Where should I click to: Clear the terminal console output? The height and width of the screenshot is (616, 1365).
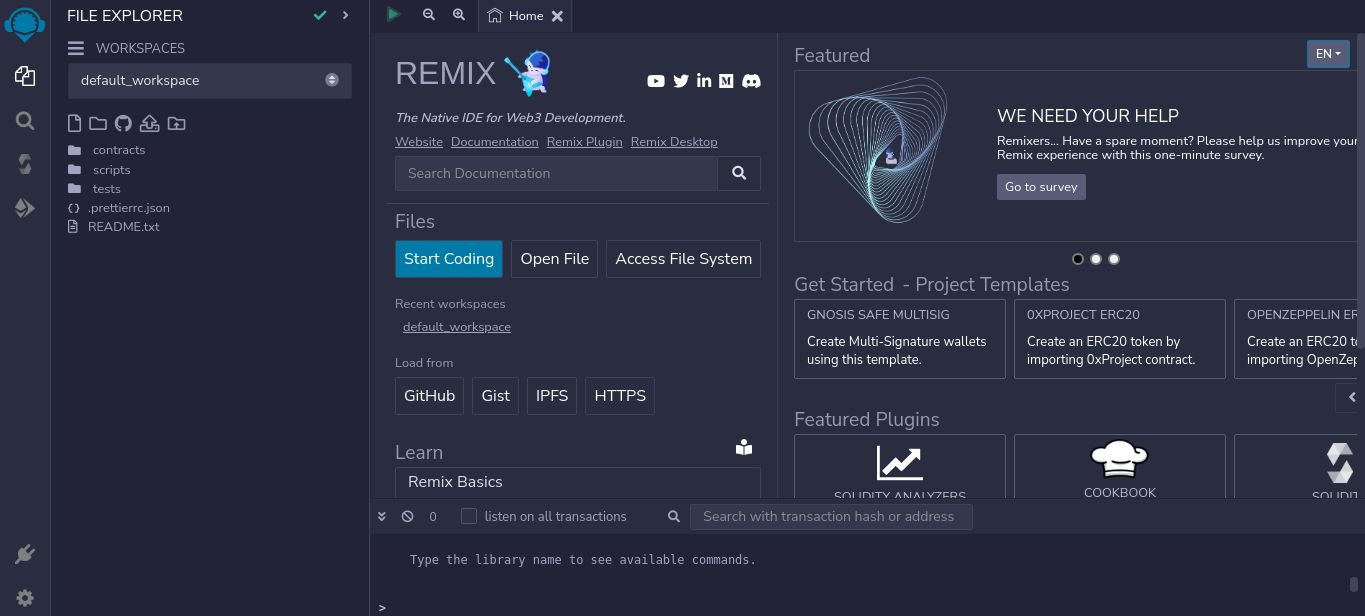(x=407, y=516)
